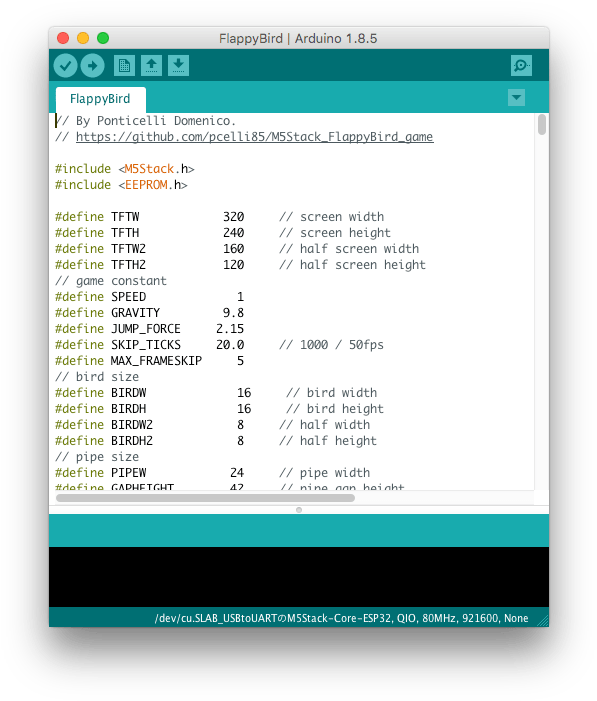Viewport: 597px width, 701px height.
Task: Click the '// pipe size' comment line
Action: (x=97, y=457)
